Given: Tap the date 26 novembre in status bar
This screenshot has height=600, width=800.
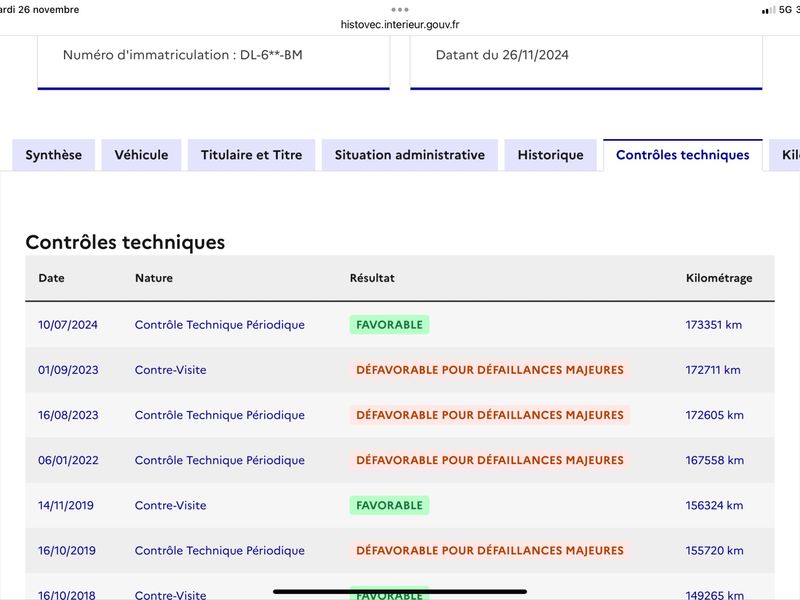Looking at the screenshot, I should 48,10.
